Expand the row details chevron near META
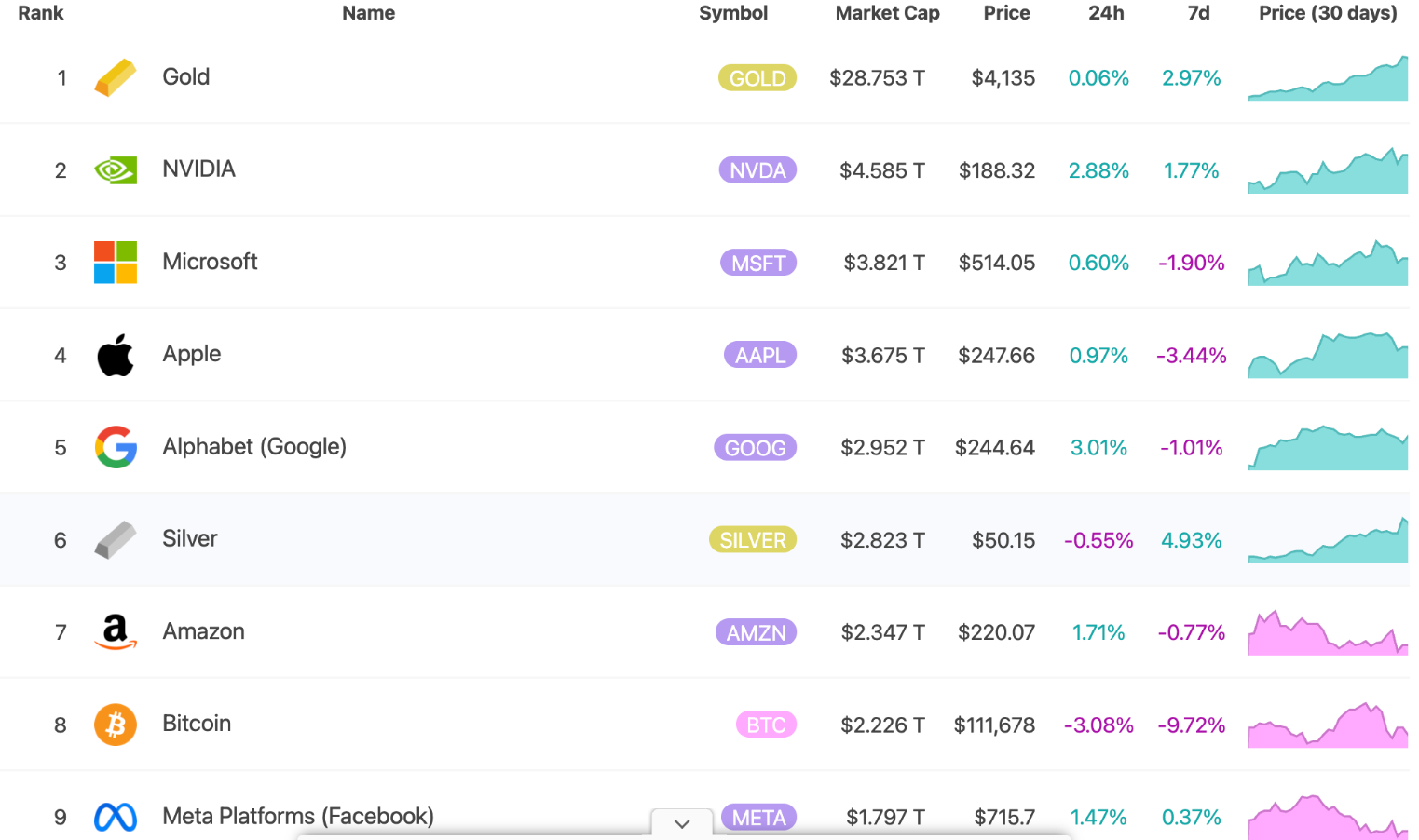 tap(681, 823)
